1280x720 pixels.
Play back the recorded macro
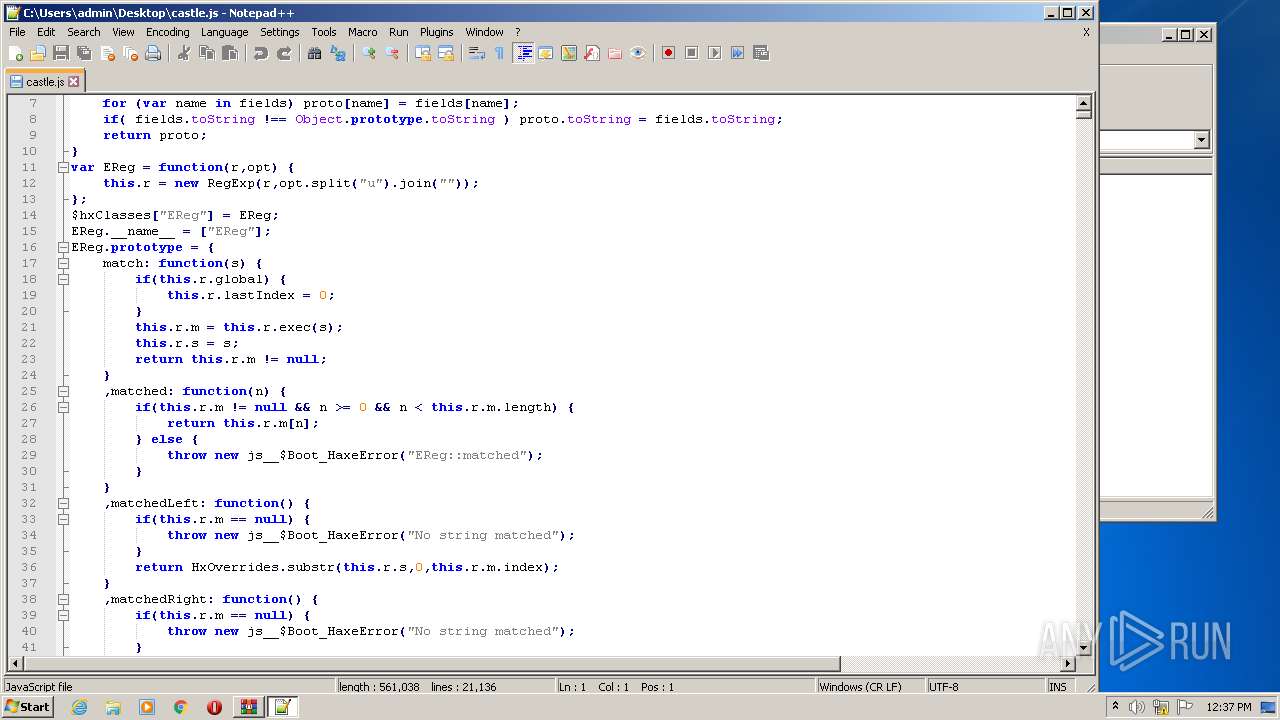714,53
